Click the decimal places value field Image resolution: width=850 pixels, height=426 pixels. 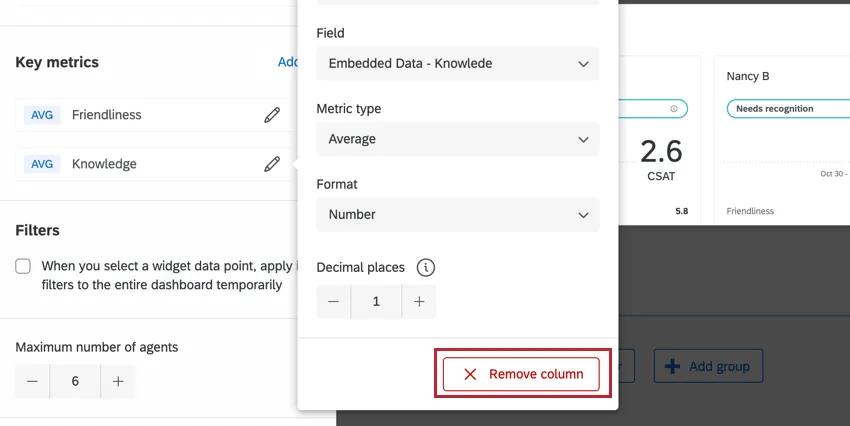click(376, 301)
